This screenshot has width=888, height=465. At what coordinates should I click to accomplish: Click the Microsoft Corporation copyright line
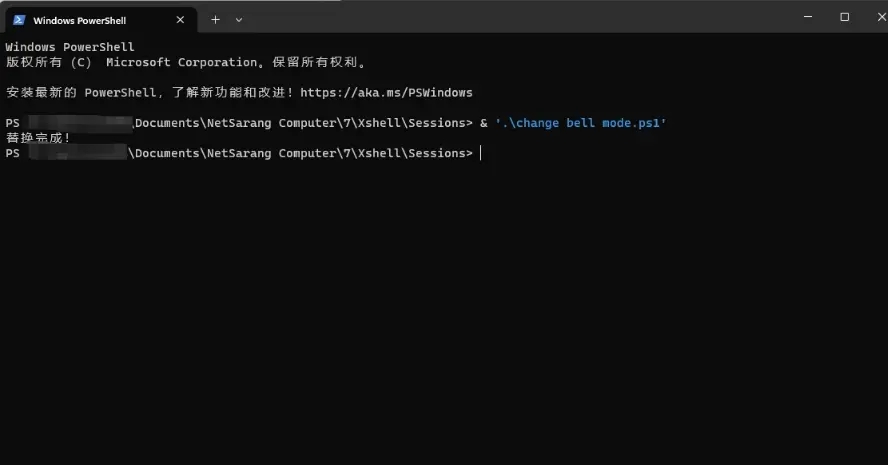click(186, 62)
